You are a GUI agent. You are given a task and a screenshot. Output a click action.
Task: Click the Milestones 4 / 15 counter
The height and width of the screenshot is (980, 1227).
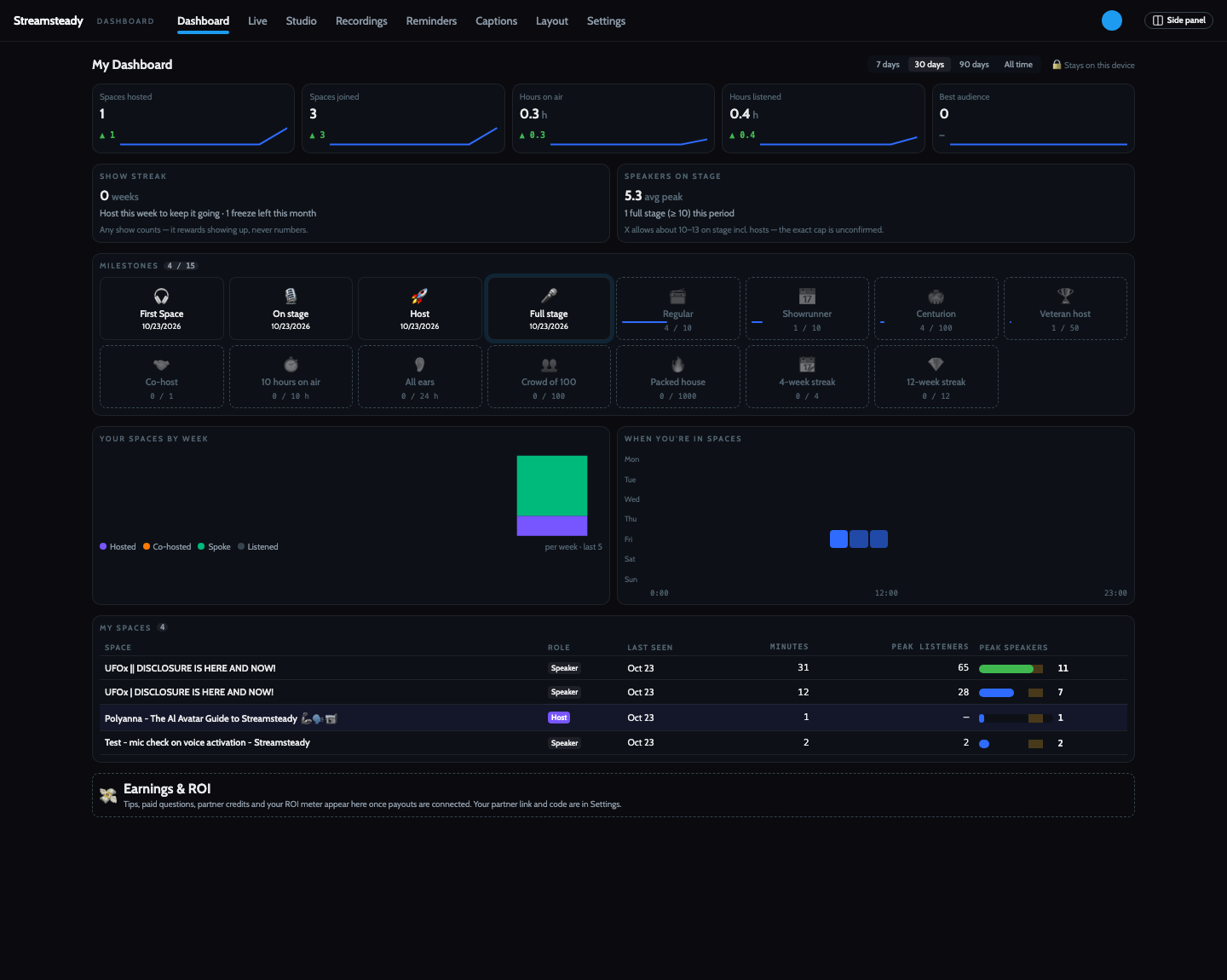[x=181, y=266]
